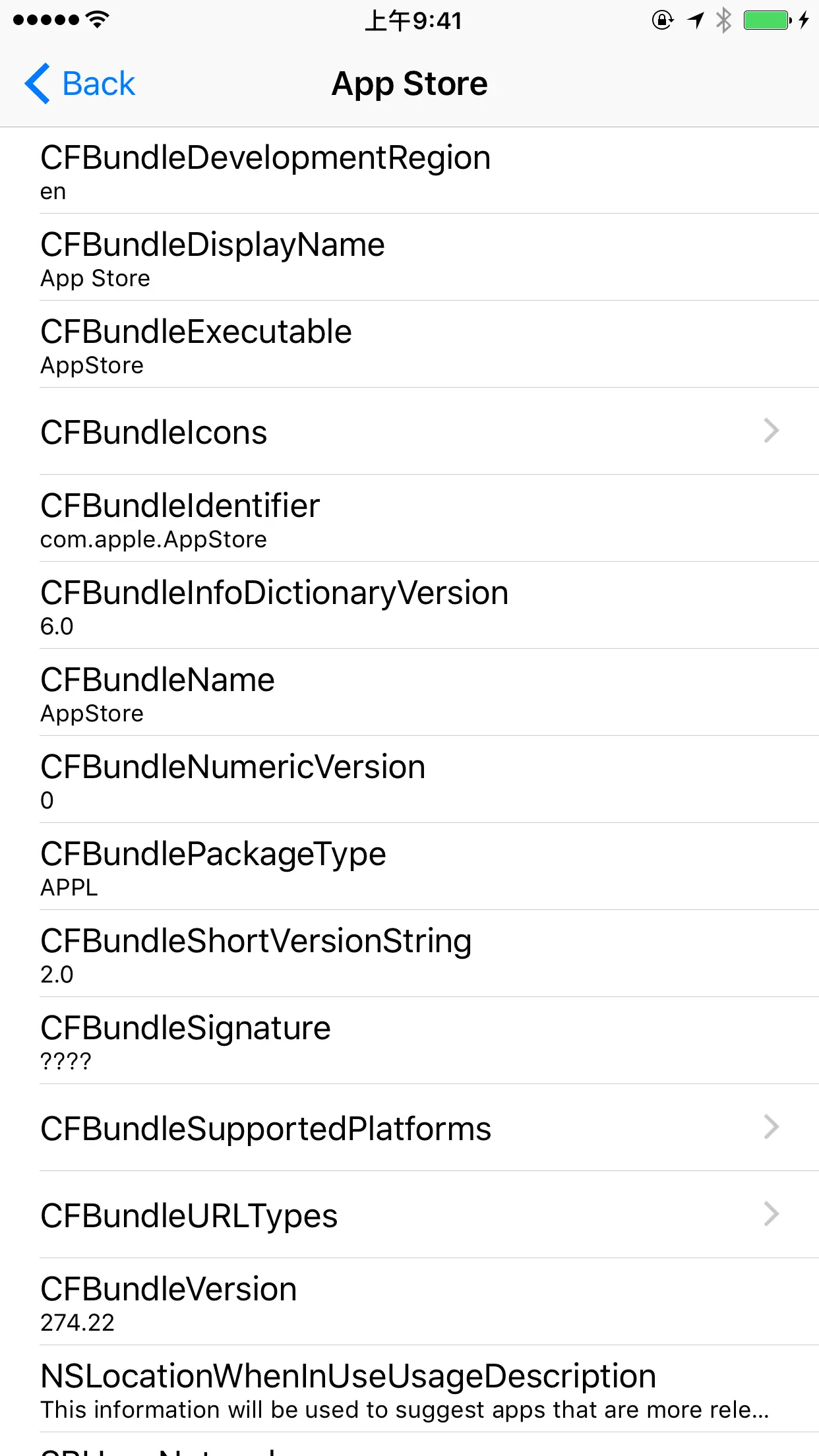
Task: Tap the location arrow status icon
Action: tap(696, 20)
